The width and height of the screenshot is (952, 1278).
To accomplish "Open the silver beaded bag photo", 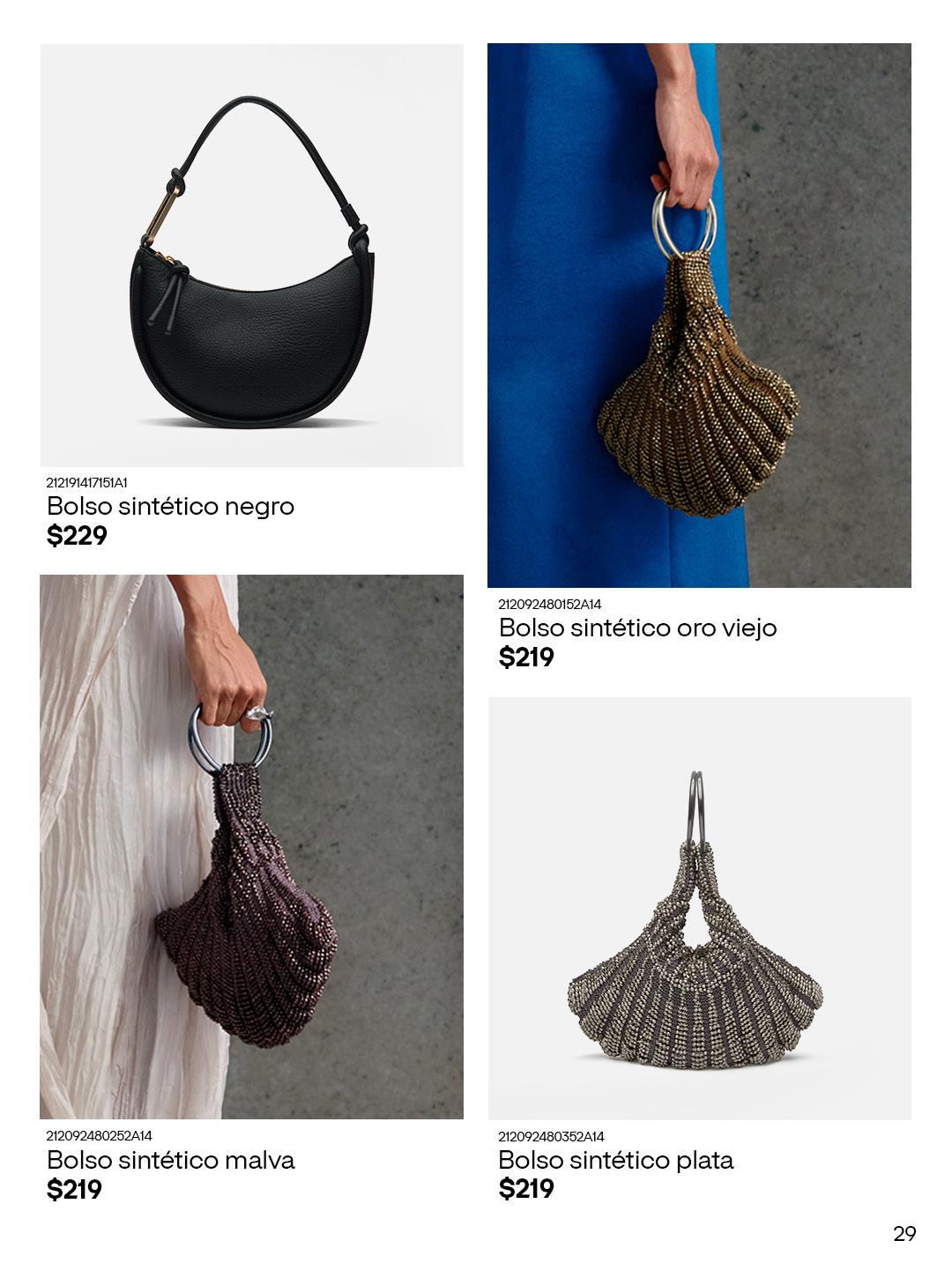I will (700, 909).
